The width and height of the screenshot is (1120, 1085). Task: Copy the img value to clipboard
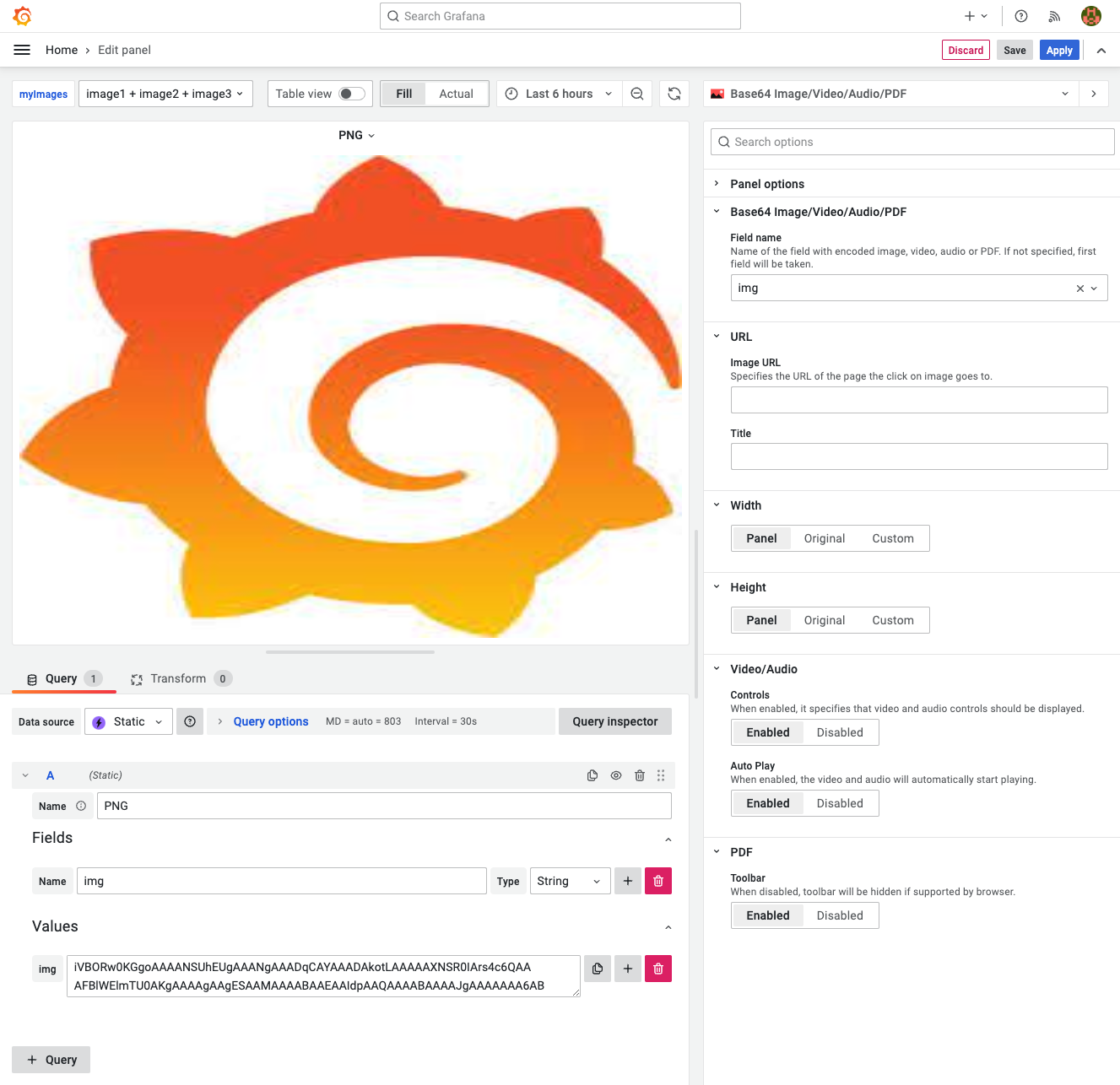(x=598, y=969)
